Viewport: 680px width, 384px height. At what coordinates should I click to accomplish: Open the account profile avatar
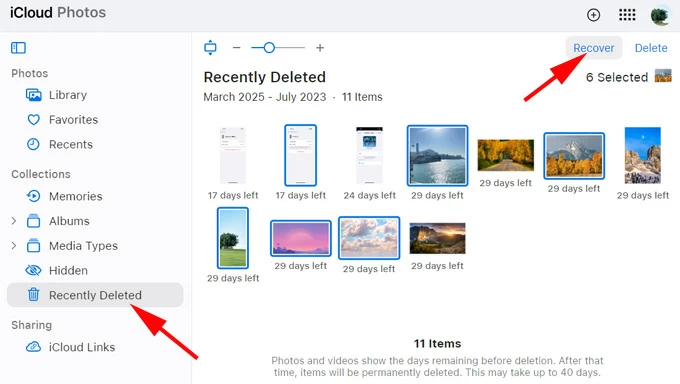[660, 16]
